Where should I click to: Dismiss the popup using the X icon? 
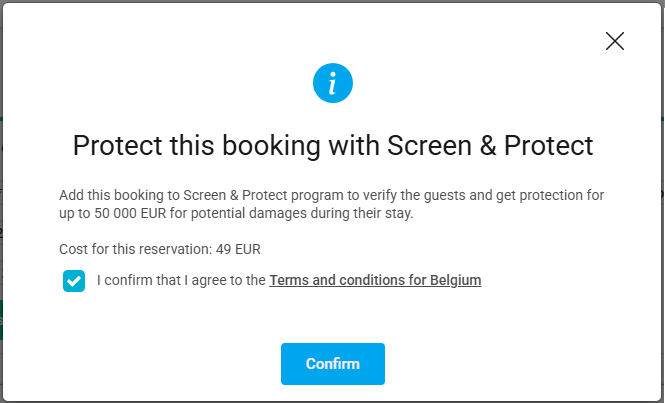(615, 41)
